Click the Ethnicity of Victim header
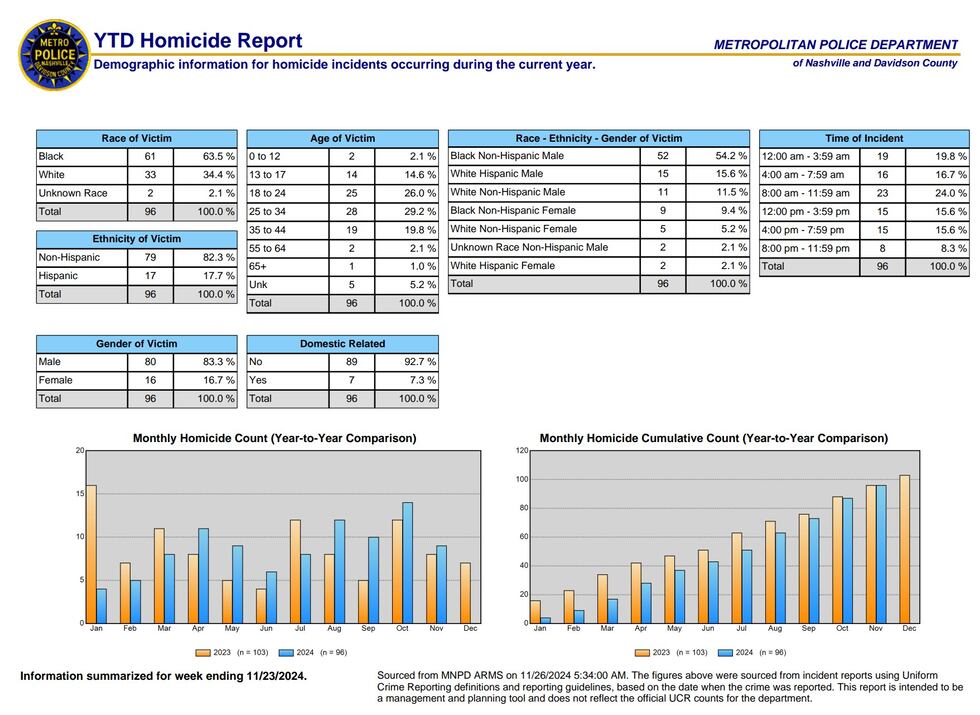The width and height of the screenshot is (980, 715). tap(137, 239)
